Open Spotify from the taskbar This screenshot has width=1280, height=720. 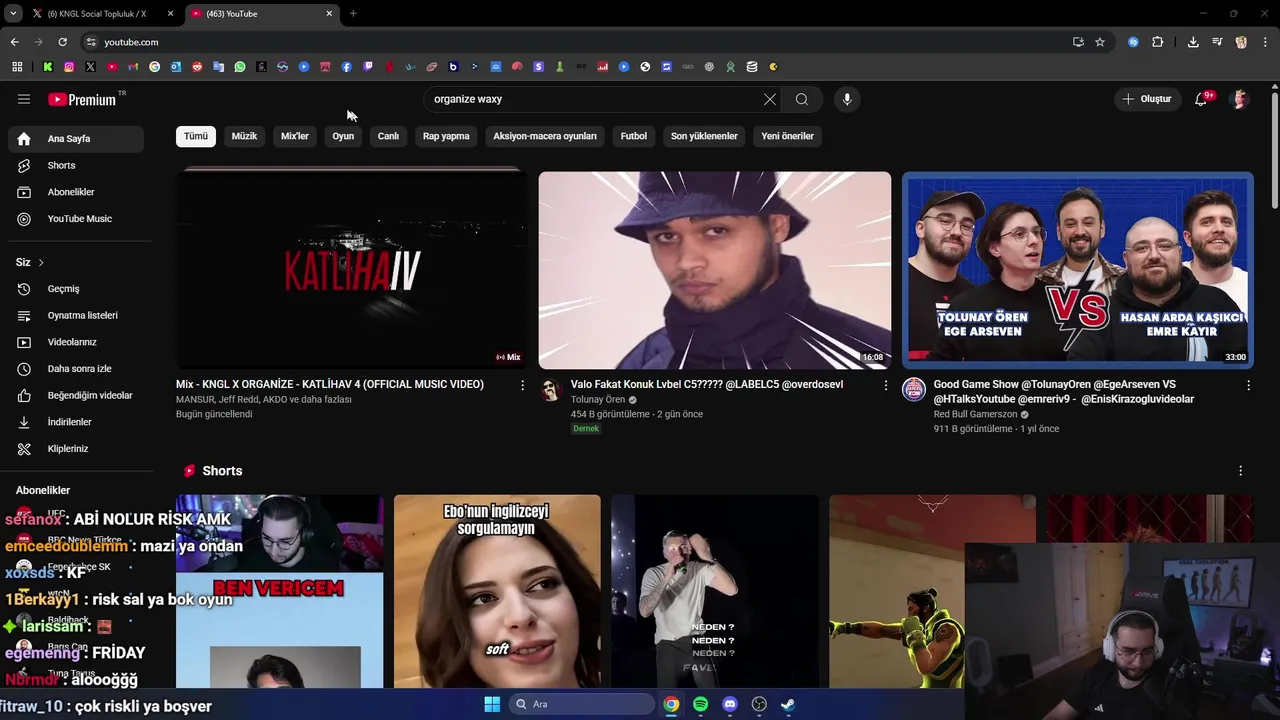701,704
